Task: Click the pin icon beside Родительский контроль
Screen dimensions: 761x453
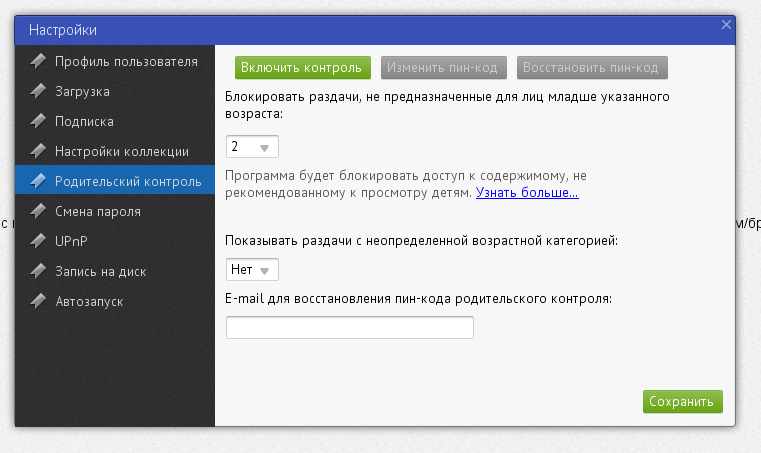Action: 38,181
